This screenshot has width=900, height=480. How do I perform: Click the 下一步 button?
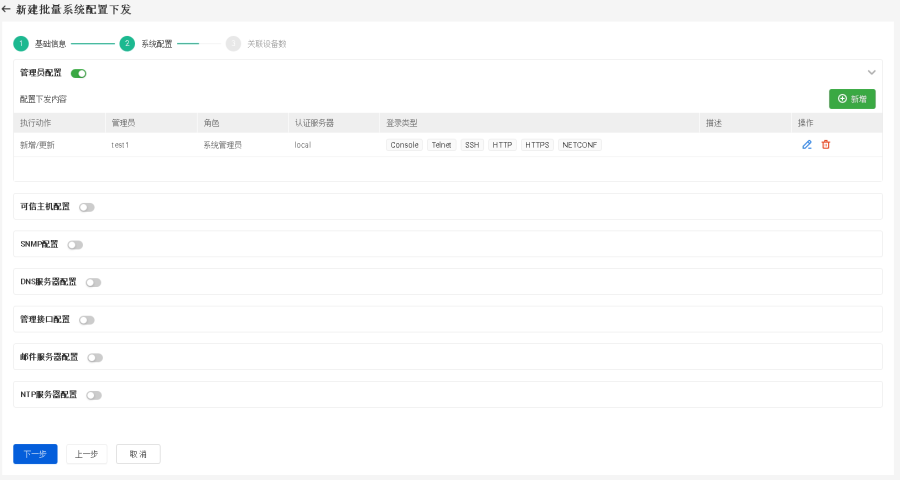[x=35, y=454]
